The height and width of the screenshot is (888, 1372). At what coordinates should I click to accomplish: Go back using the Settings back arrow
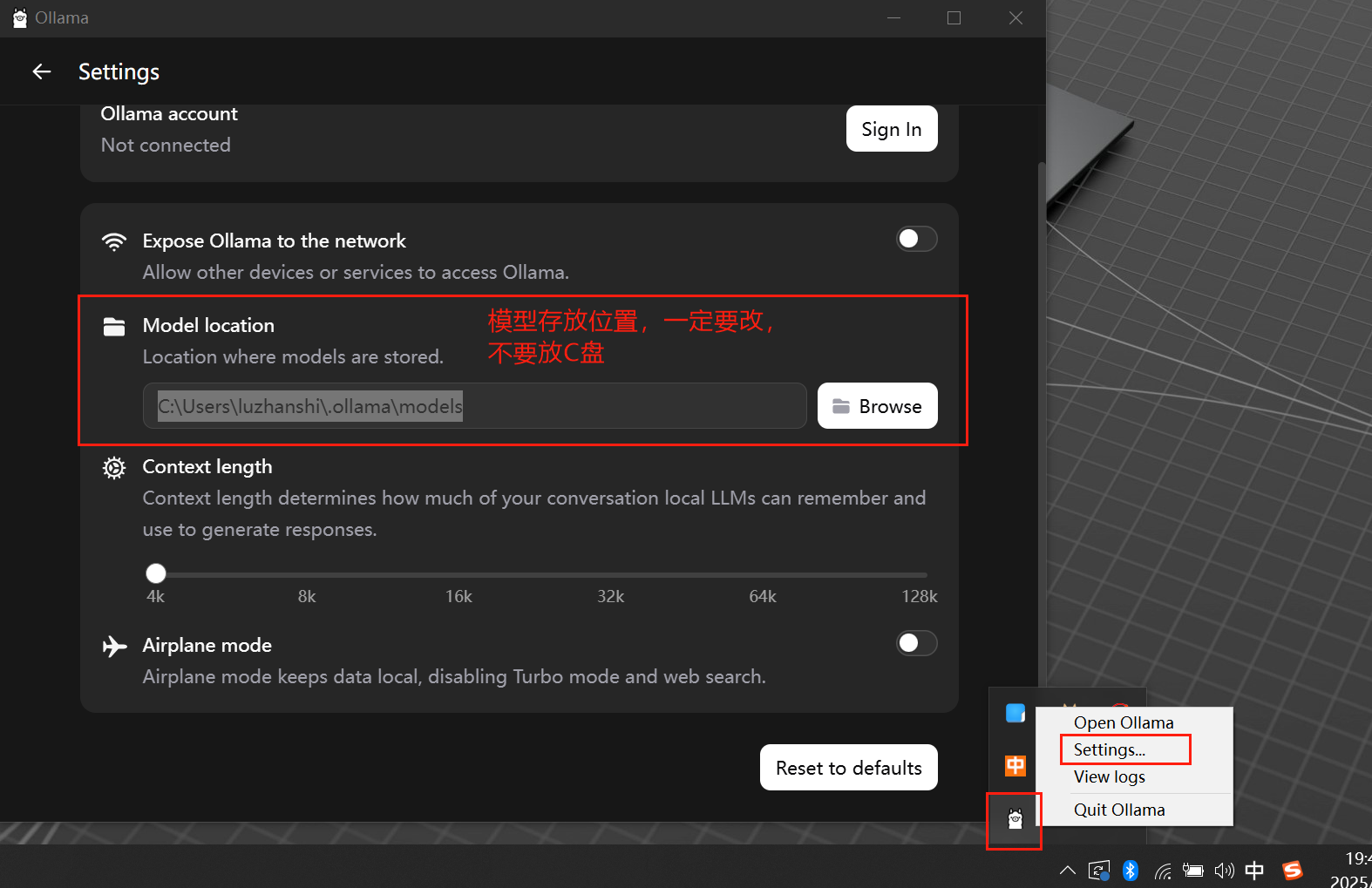tap(41, 71)
